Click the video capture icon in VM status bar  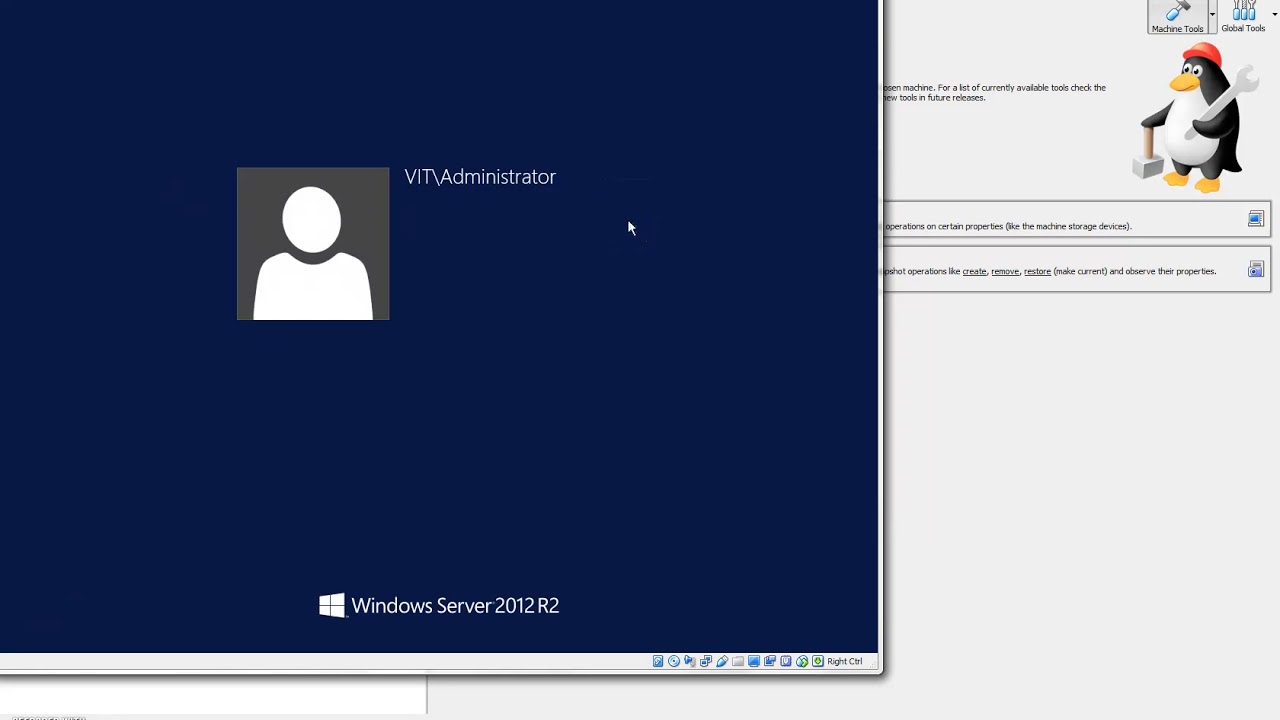coord(770,661)
